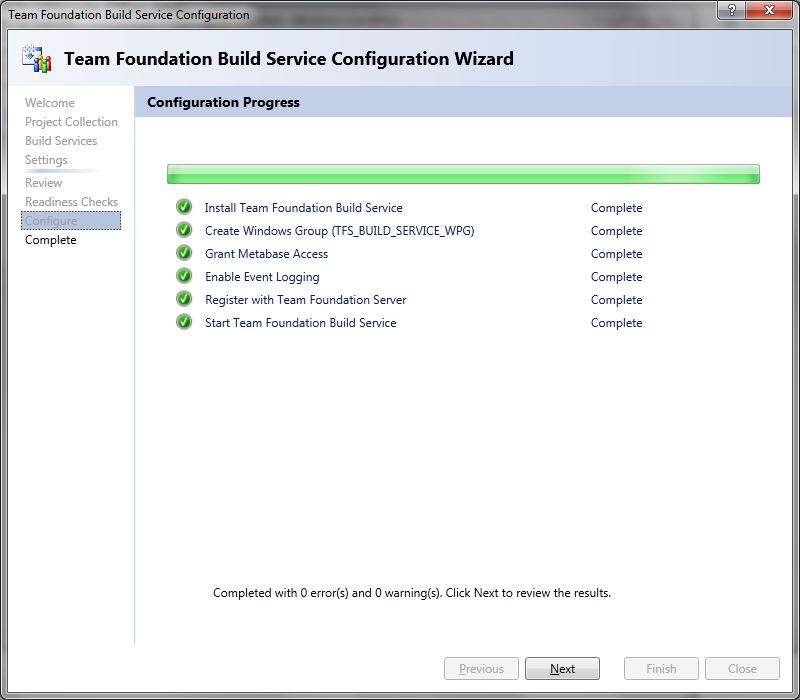
Task: Click Complete status for Create Windows Group row
Action: (616, 231)
